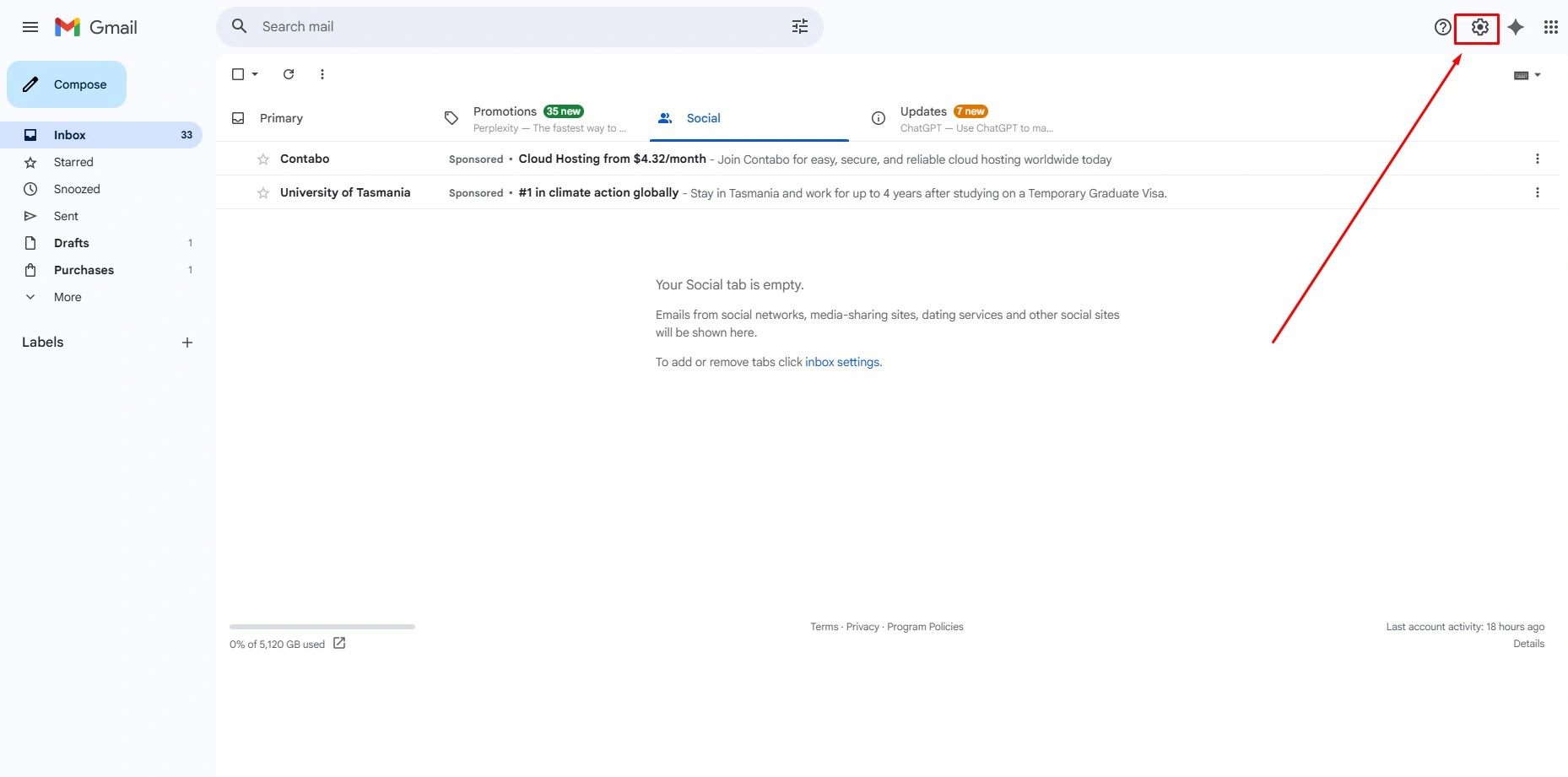
Task: Click the storage usage progress bar
Action: tap(322, 627)
